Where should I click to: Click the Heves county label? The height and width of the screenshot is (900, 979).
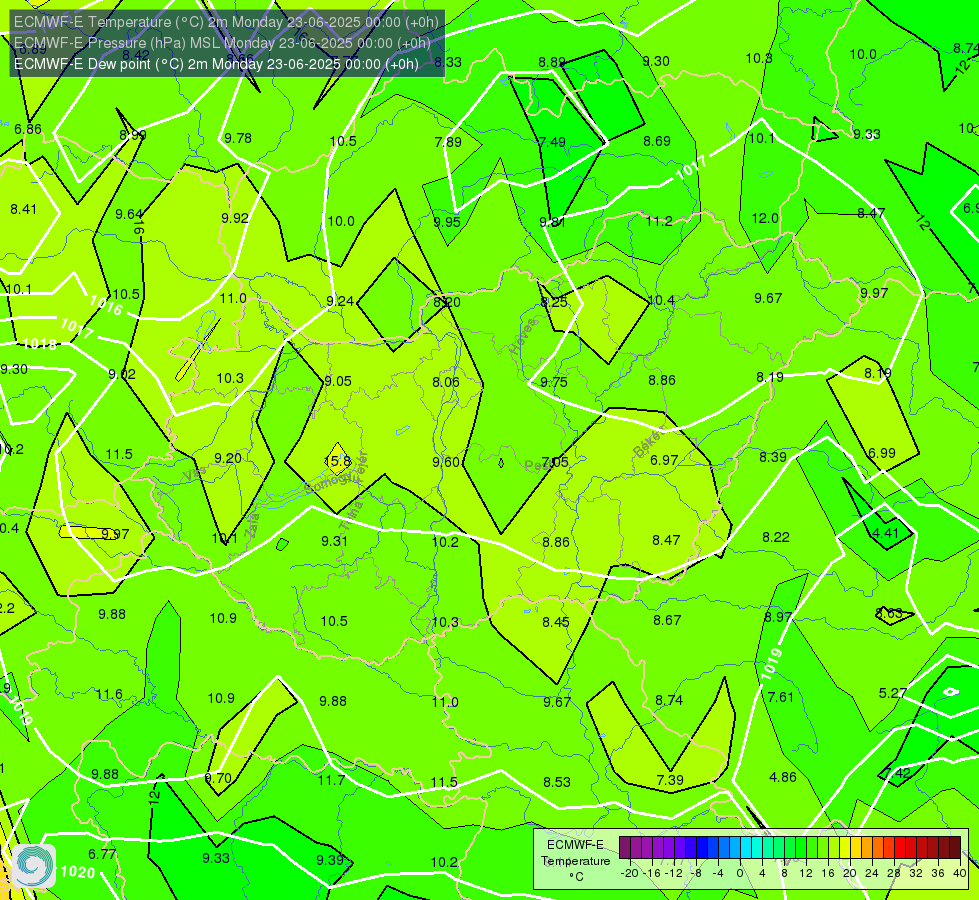pyautogui.click(x=523, y=336)
